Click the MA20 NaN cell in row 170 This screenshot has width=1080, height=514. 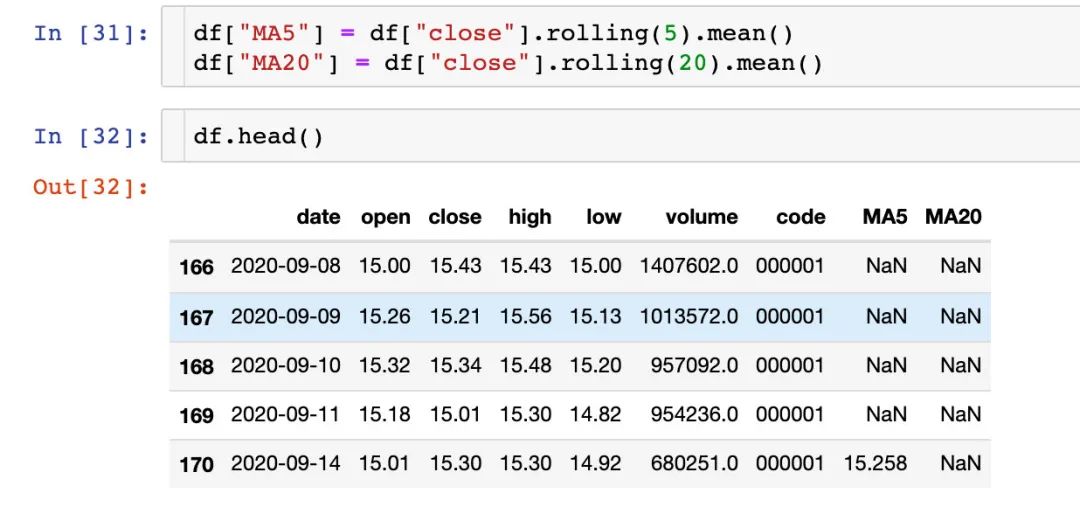click(961, 464)
